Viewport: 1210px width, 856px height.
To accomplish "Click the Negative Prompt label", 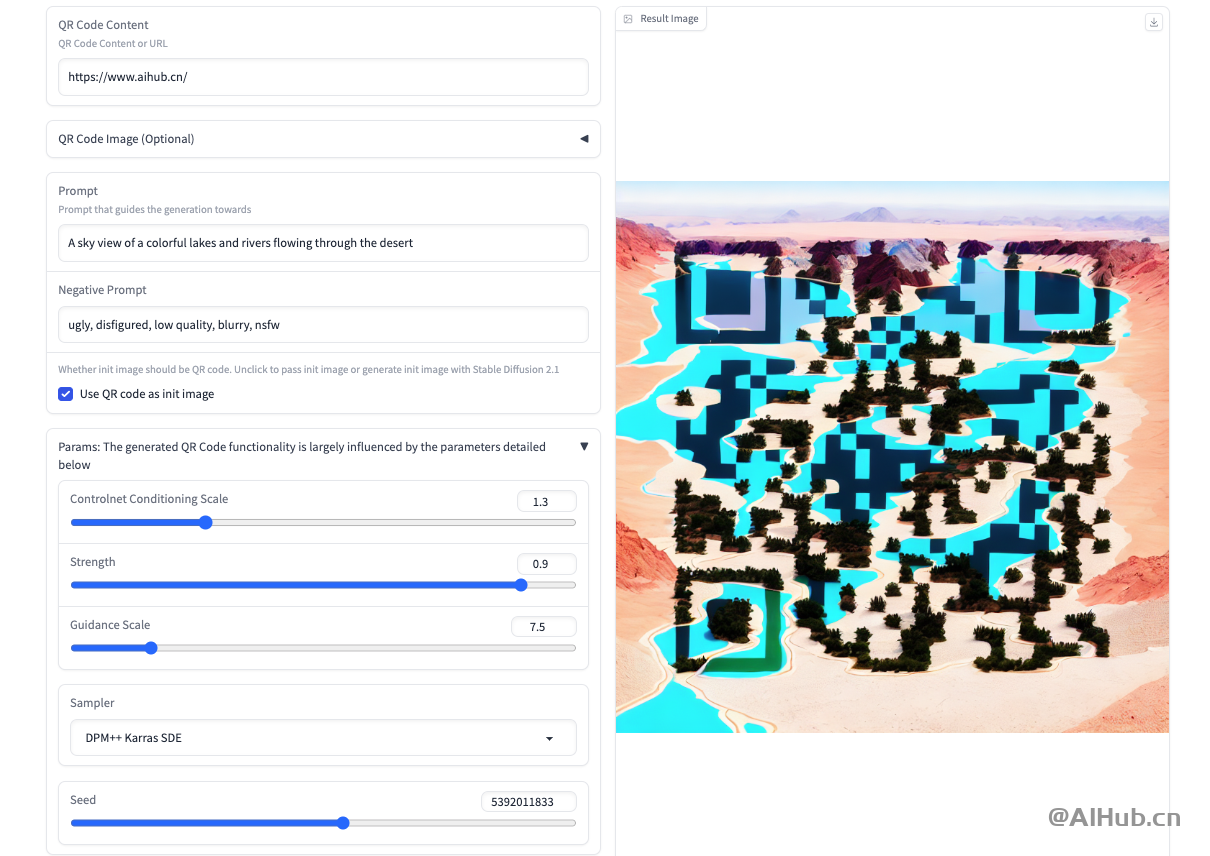I will coord(102,290).
